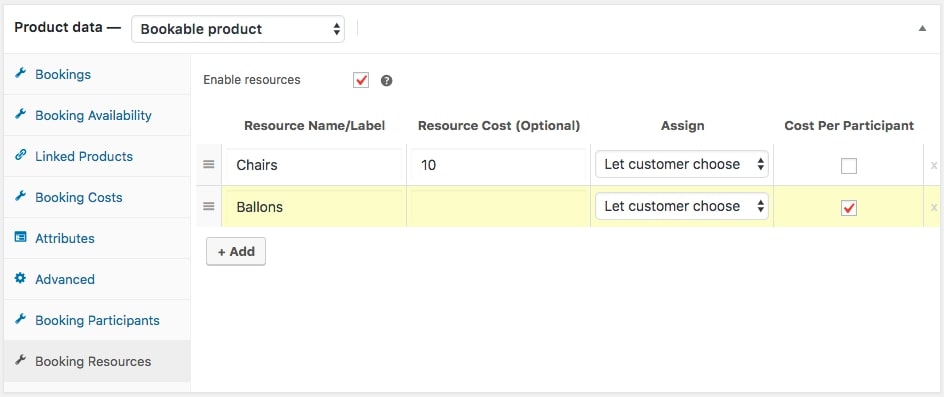Viewport: 944px width, 397px height.
Task: Click the gear icon beside Advanced
Action: 20,278
